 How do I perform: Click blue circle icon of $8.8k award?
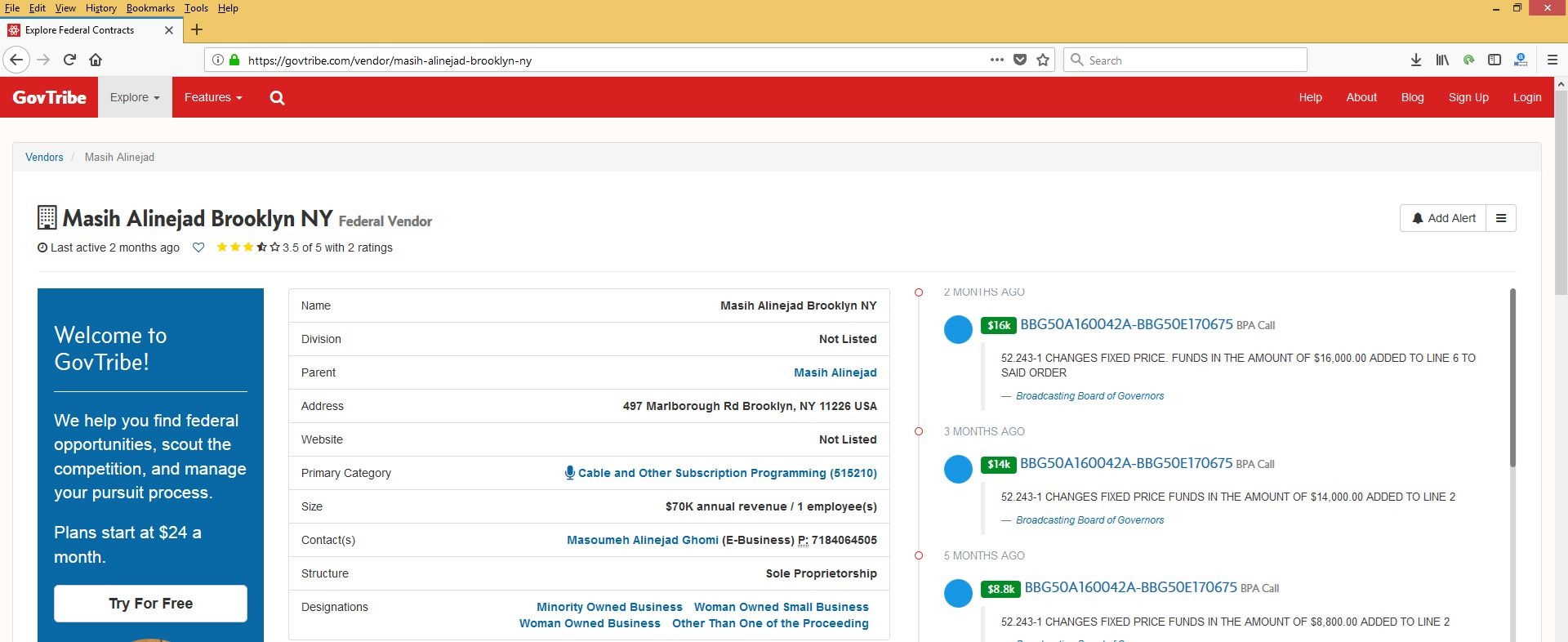tap(958, 593)
